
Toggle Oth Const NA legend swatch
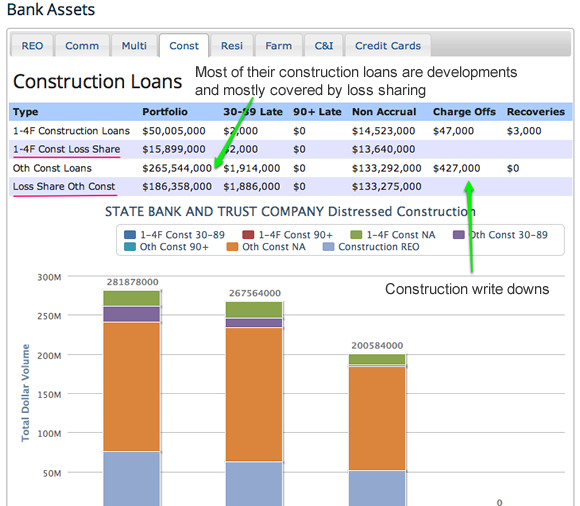232,247
